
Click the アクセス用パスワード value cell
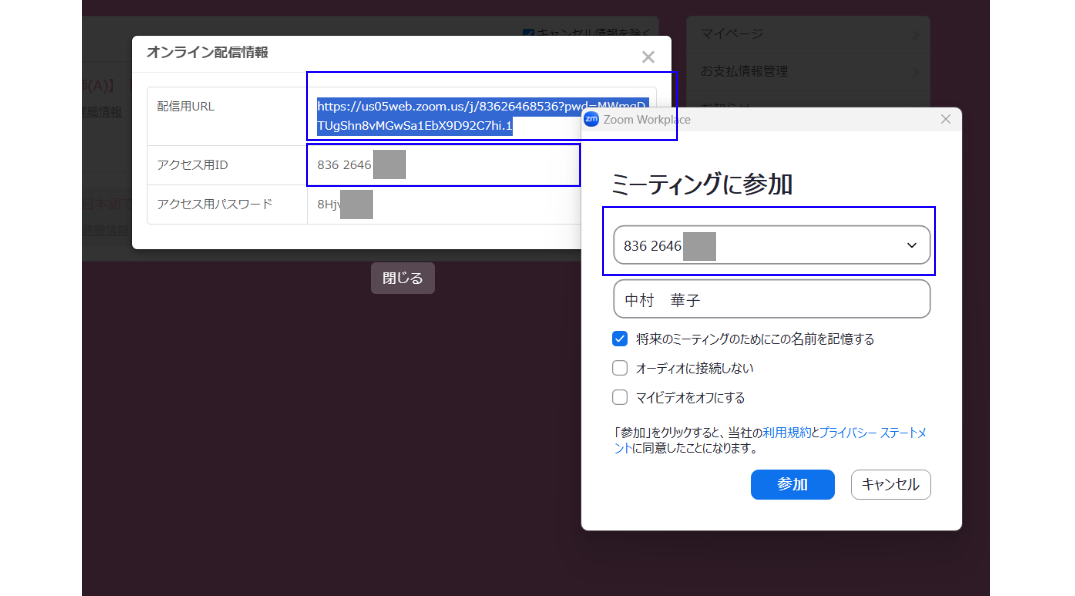(440, 204)
